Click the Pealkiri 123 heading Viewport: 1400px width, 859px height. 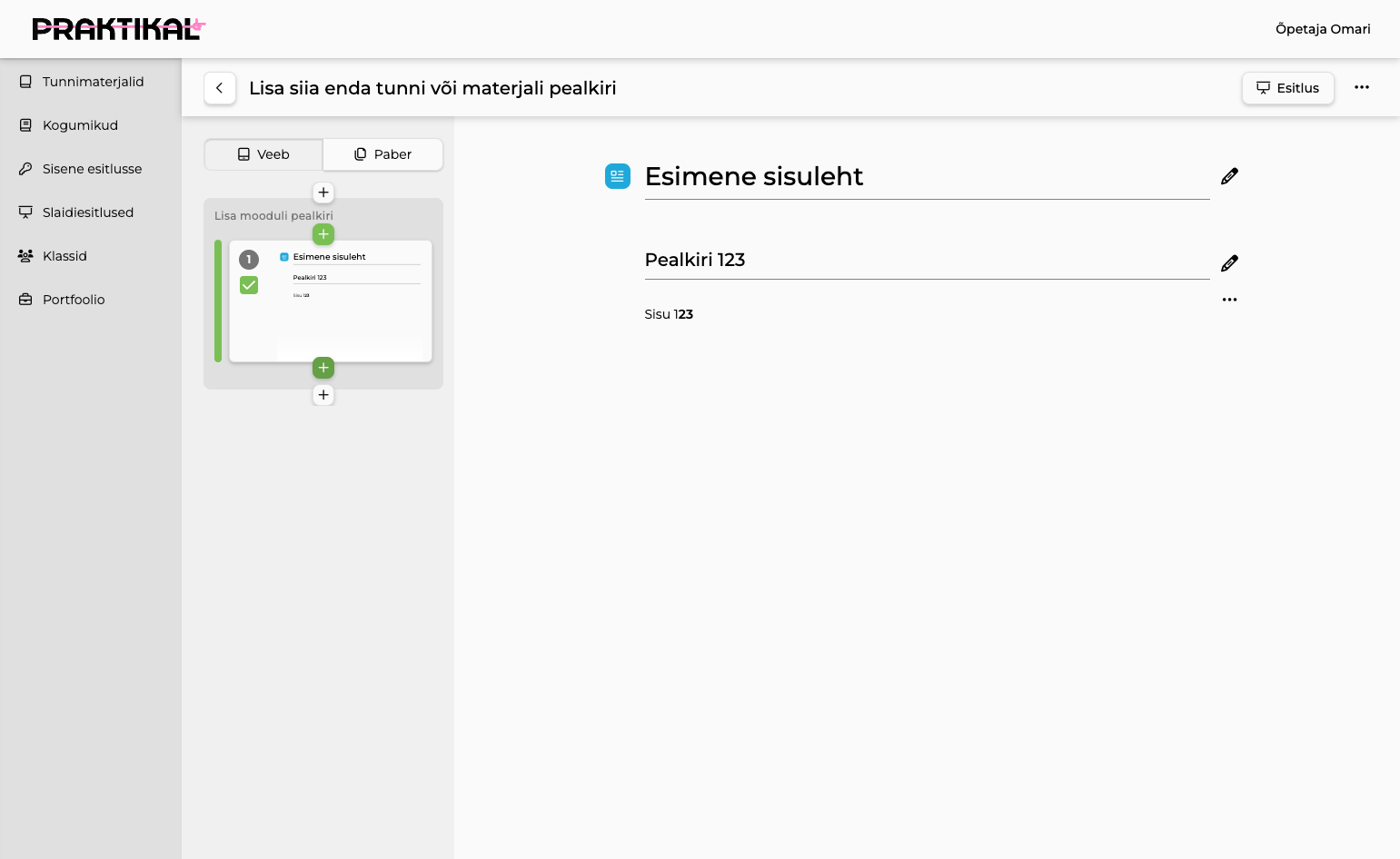click(695, 260)
